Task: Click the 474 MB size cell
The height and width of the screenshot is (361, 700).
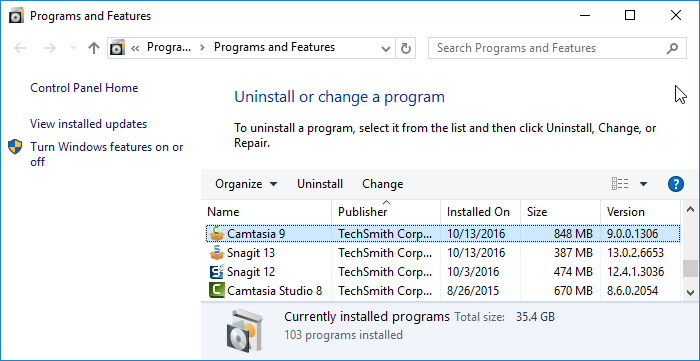Action: click(x=573, y=272)
